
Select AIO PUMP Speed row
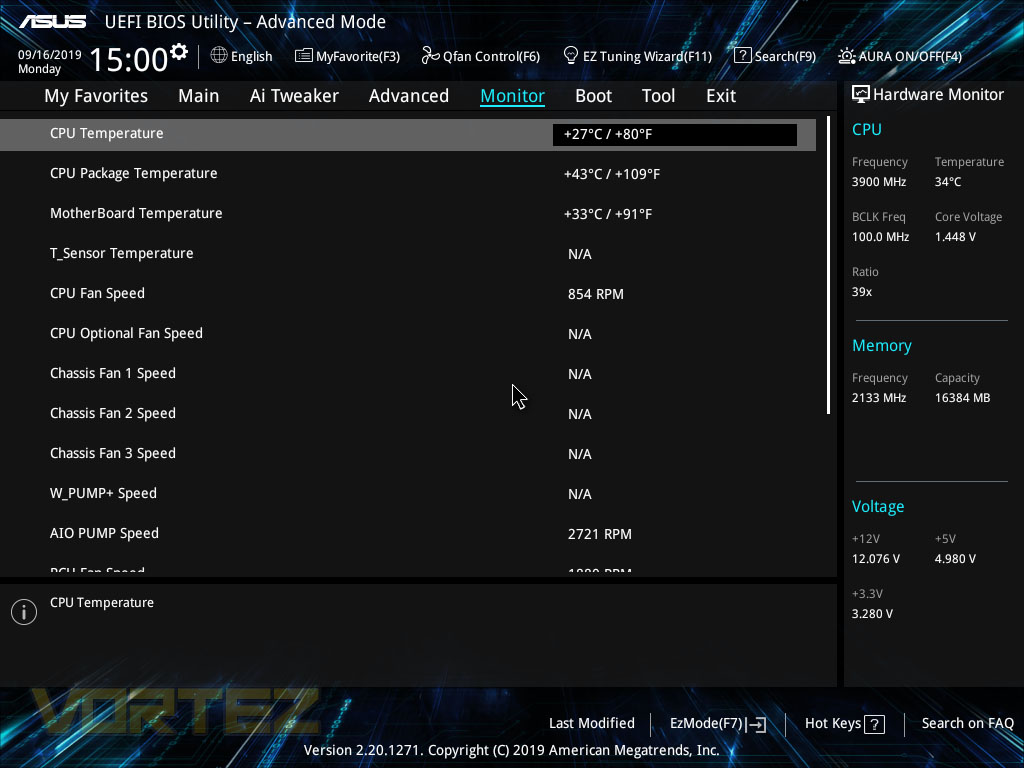408,534
